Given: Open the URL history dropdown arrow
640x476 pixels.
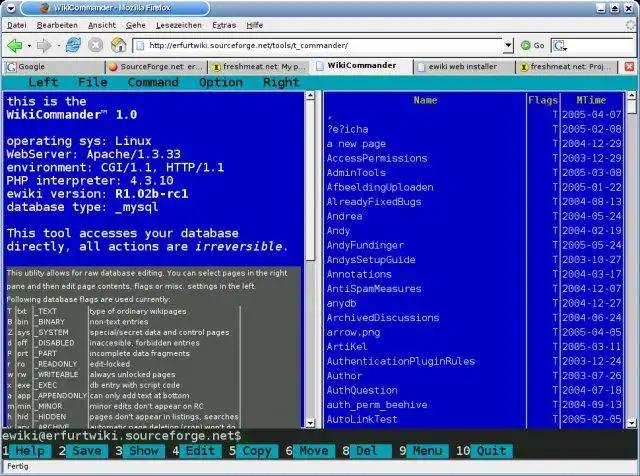Looking at the screenshot, I should (508, 45).
